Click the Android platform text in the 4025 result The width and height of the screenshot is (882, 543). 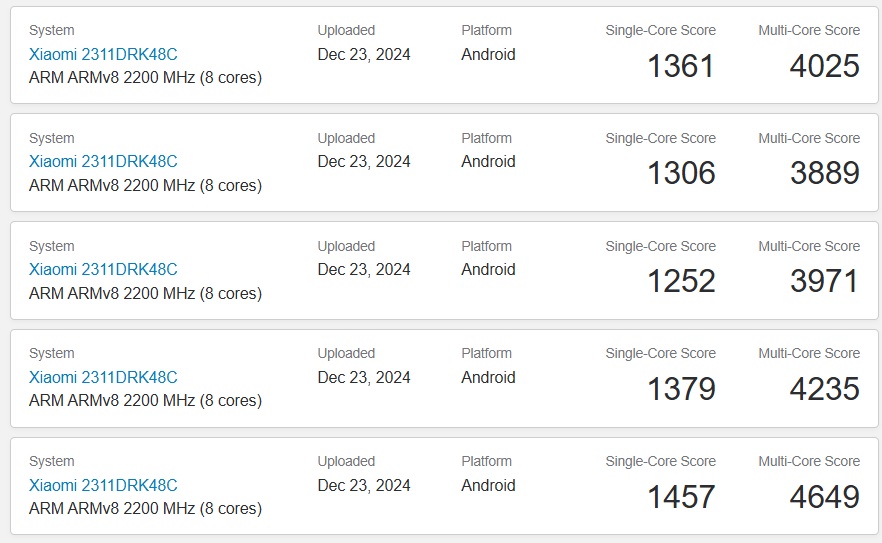click(x=488, y=55)
